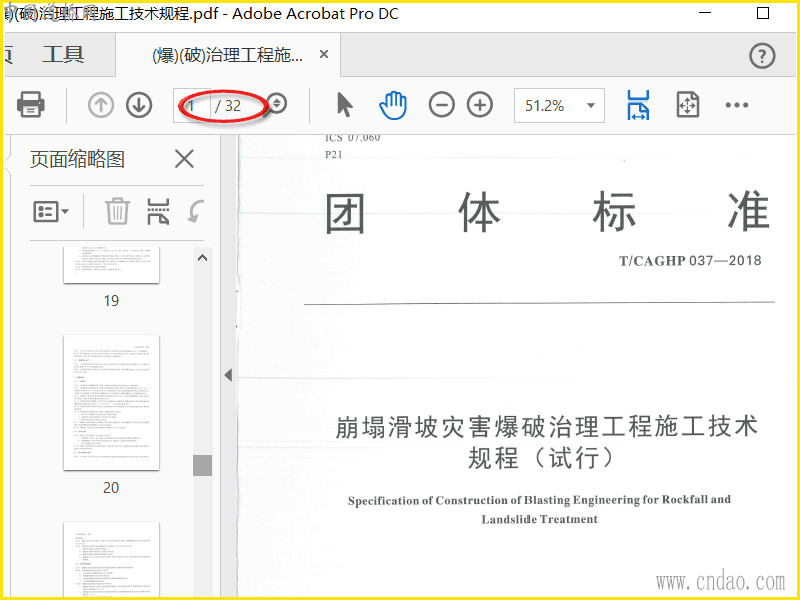Toggle fit-width scrolling mode icon
This screenshot has height=600, width=800.
638,105
